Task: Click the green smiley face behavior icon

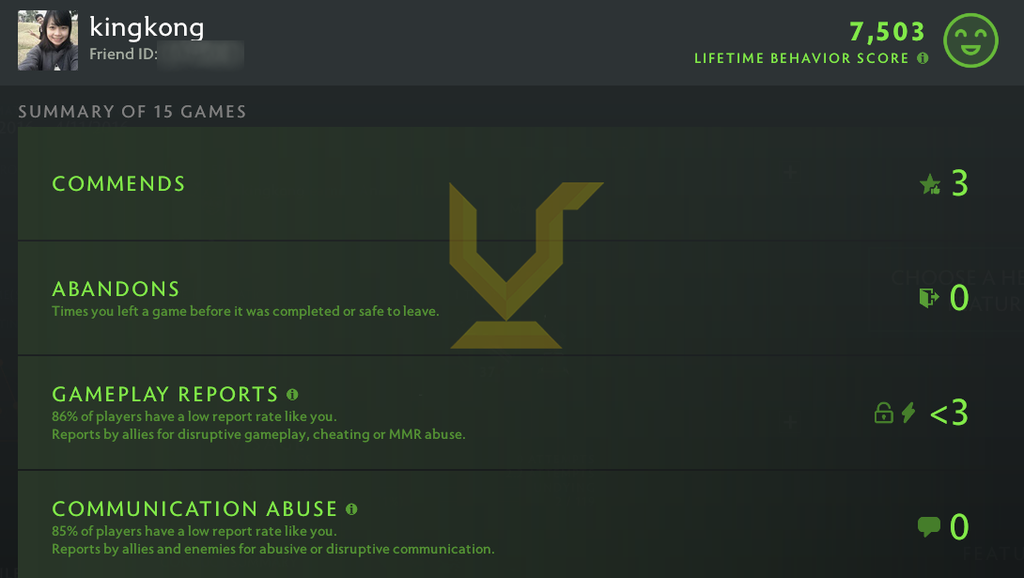Action: pyautogui.click(x=970, y=40)
